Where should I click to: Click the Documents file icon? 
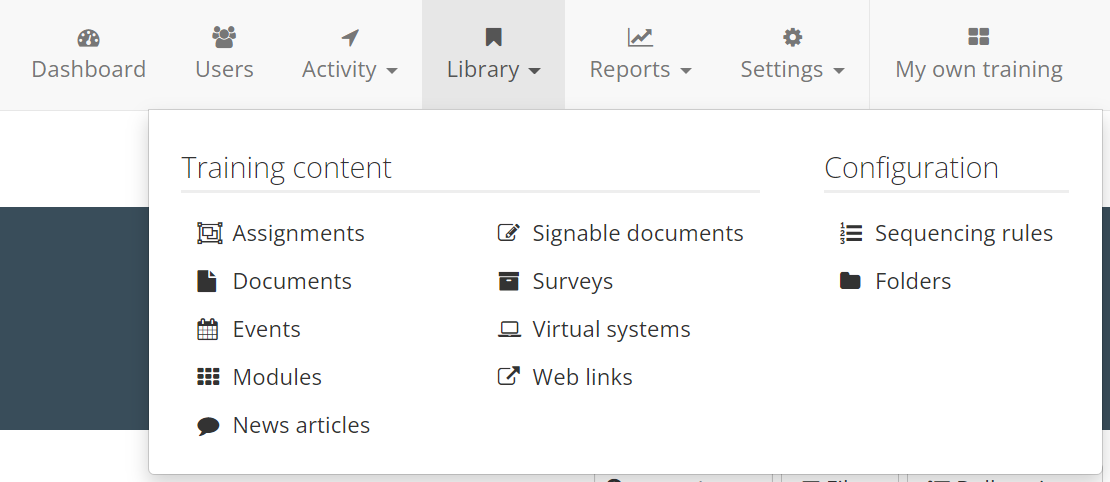[x=207, y=282]
